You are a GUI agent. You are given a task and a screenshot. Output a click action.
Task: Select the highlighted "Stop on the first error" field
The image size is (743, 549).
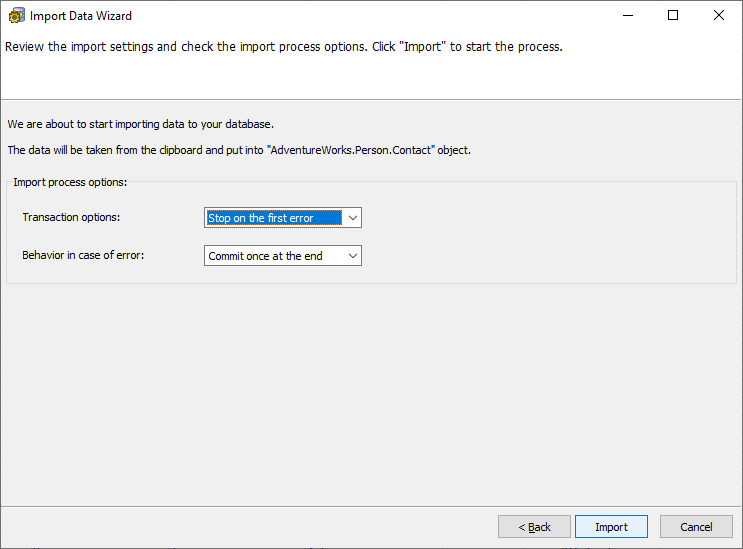273,218
